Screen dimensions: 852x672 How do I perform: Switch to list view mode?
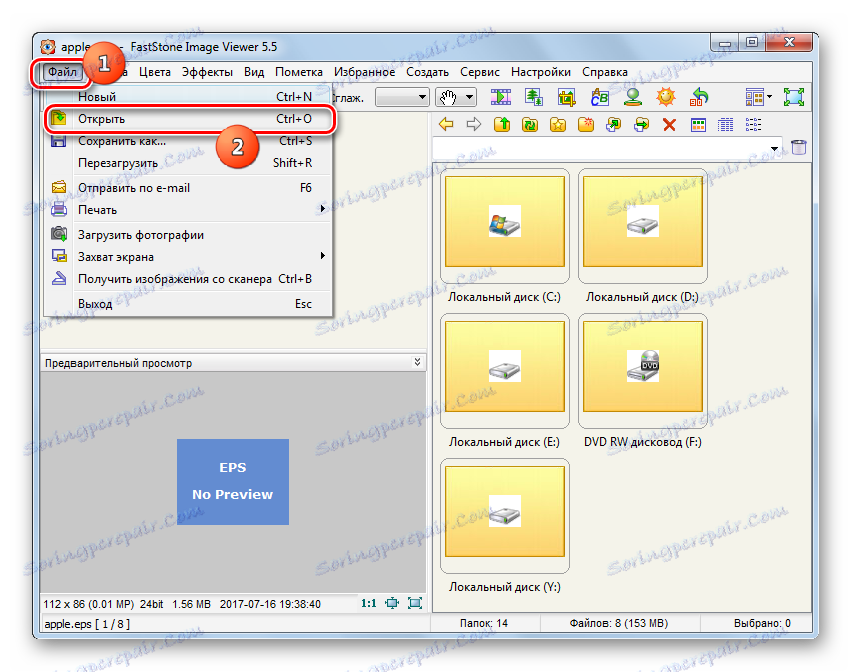(x=753, y=124)
